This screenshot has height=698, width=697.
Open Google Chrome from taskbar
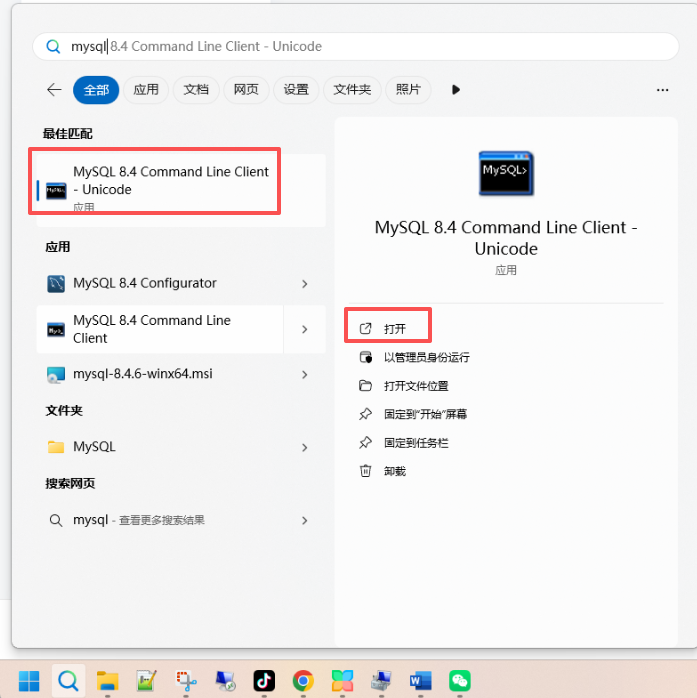pos(303,681)
